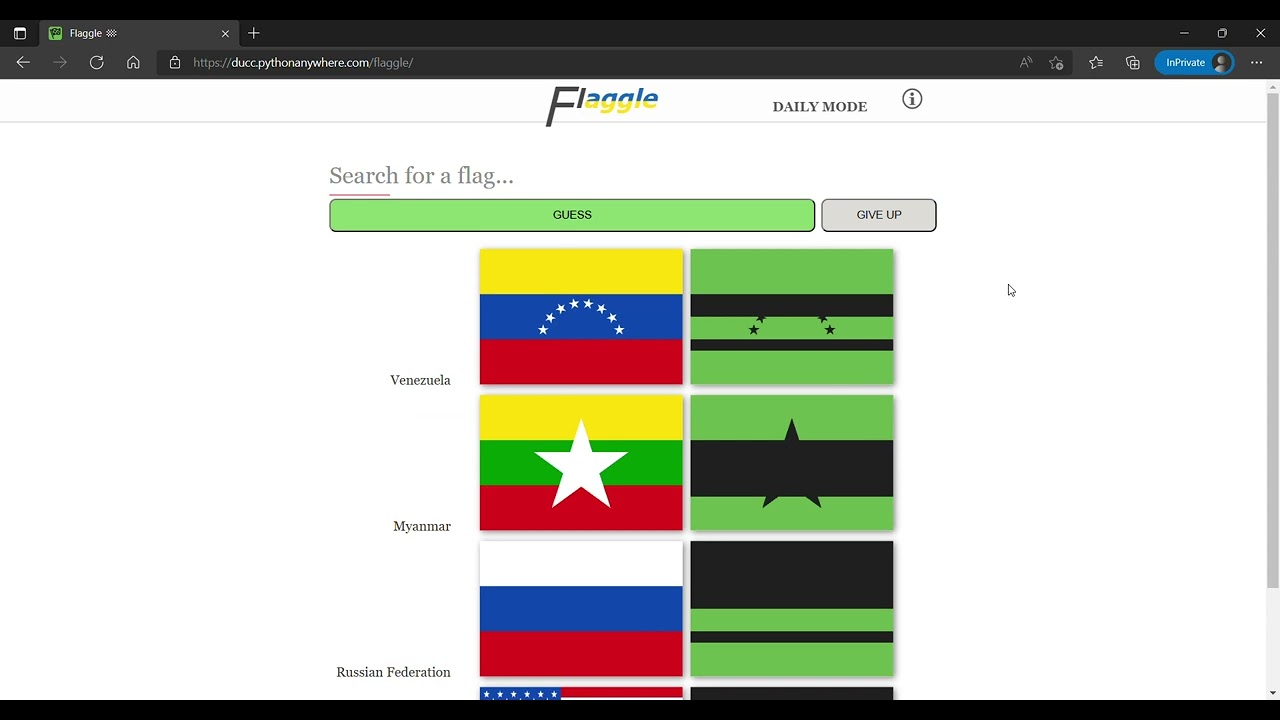
Task: Switch DAILY MODE
Action: pos(820,106)
